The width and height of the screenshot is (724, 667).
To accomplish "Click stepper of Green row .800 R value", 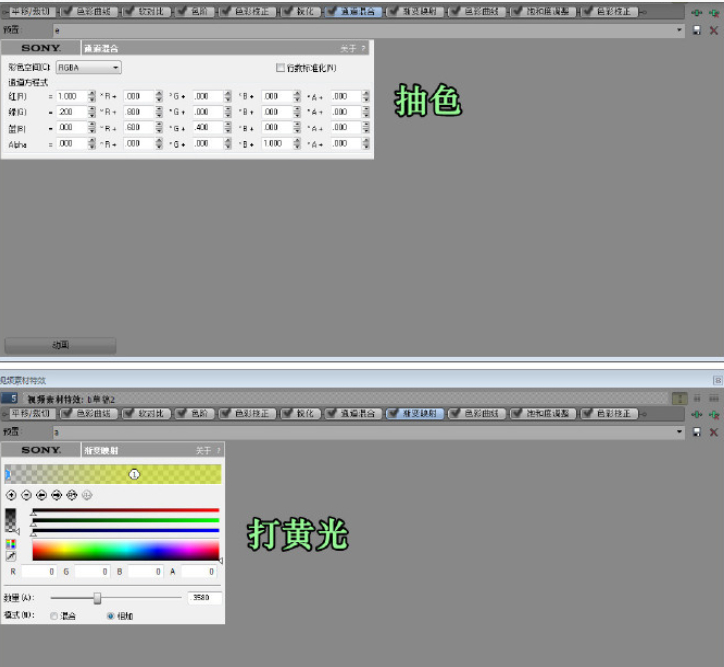I will [159, 112].
